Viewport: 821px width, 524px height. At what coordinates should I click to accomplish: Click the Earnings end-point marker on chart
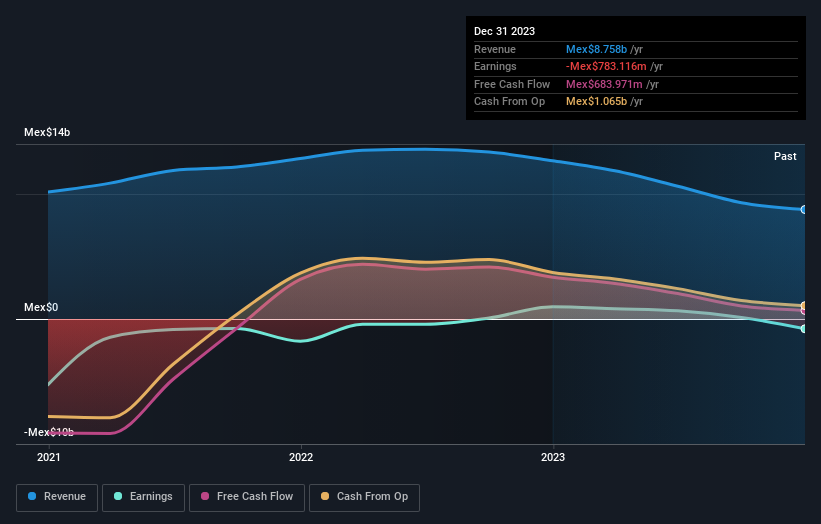pos(804,329)
